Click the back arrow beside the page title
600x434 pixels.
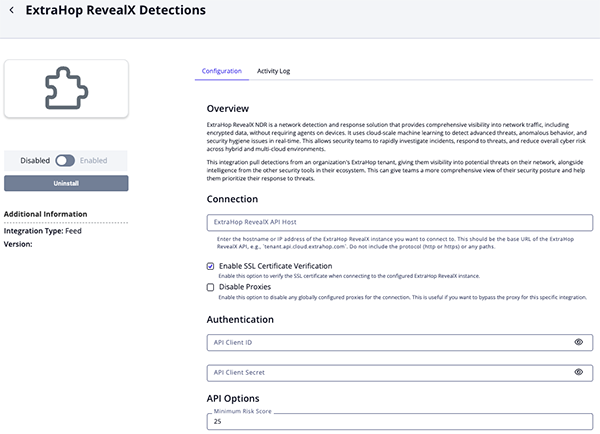click(11, 11)
